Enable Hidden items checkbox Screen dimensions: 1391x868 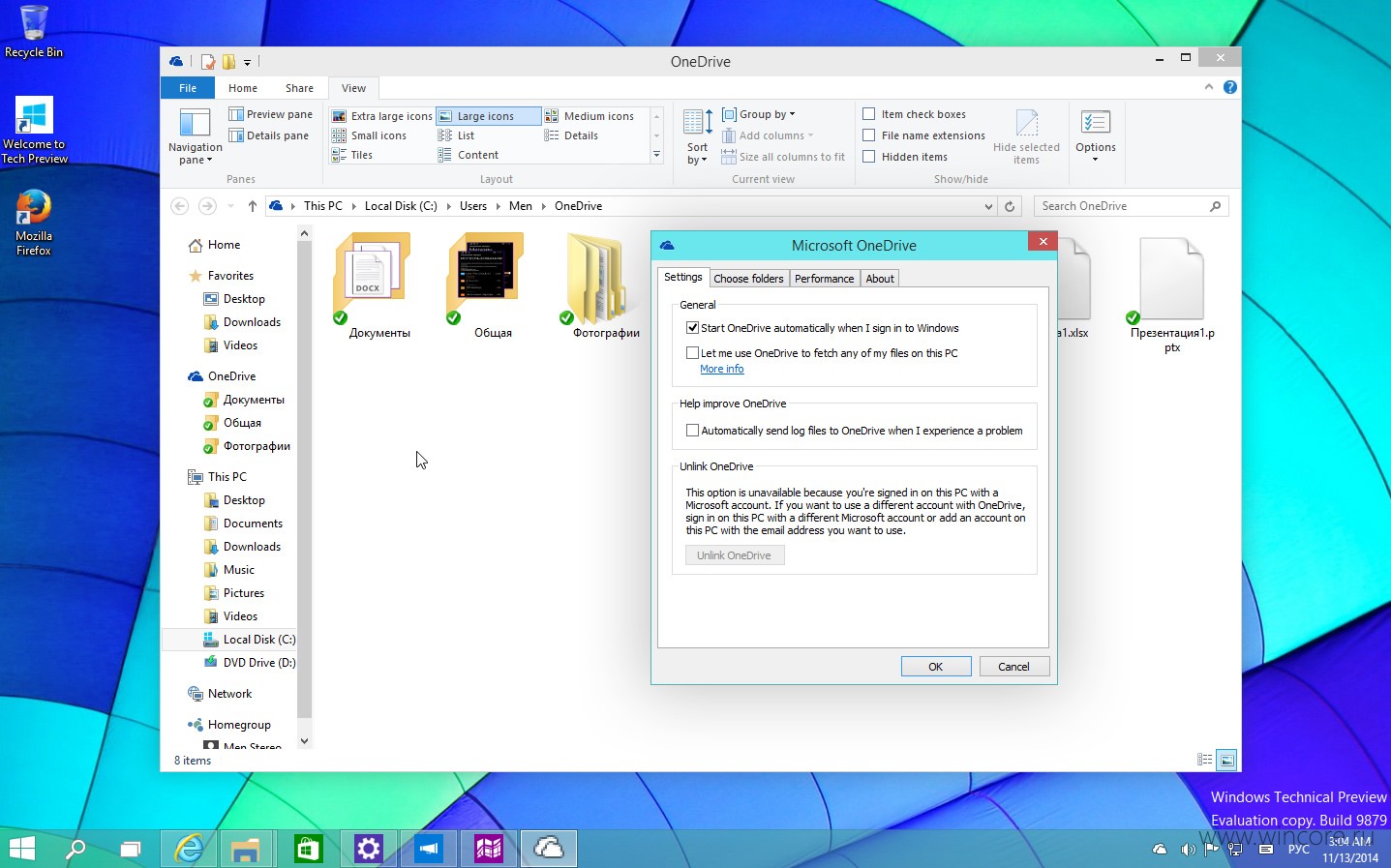click(869, 157)
